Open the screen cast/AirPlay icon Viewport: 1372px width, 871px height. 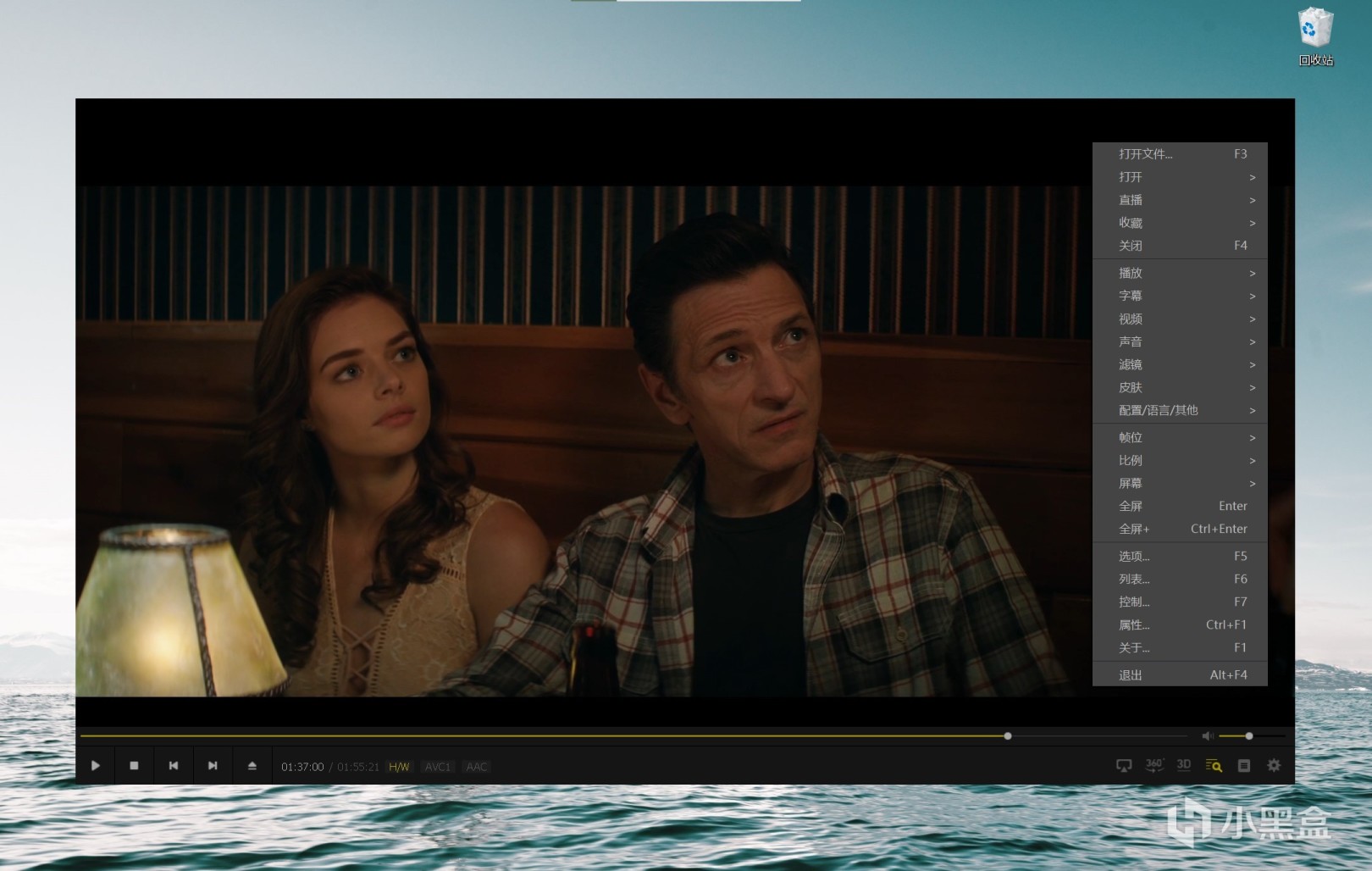click(1124, 766)
